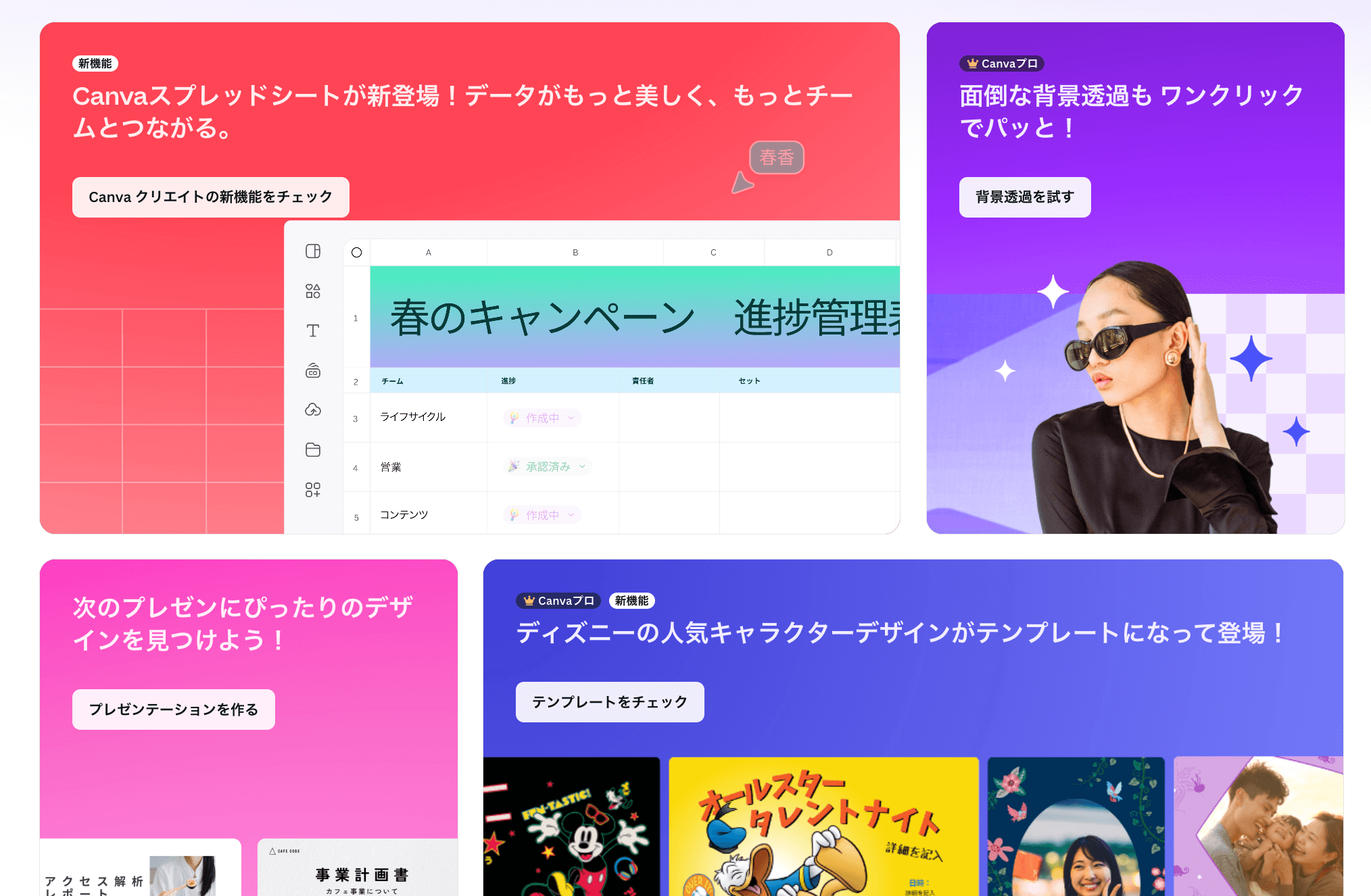The width and height of the screenshot is (1371, 896).
Task: Expand 営業 row 承認済み status dropdown
Action: (582, 466)
